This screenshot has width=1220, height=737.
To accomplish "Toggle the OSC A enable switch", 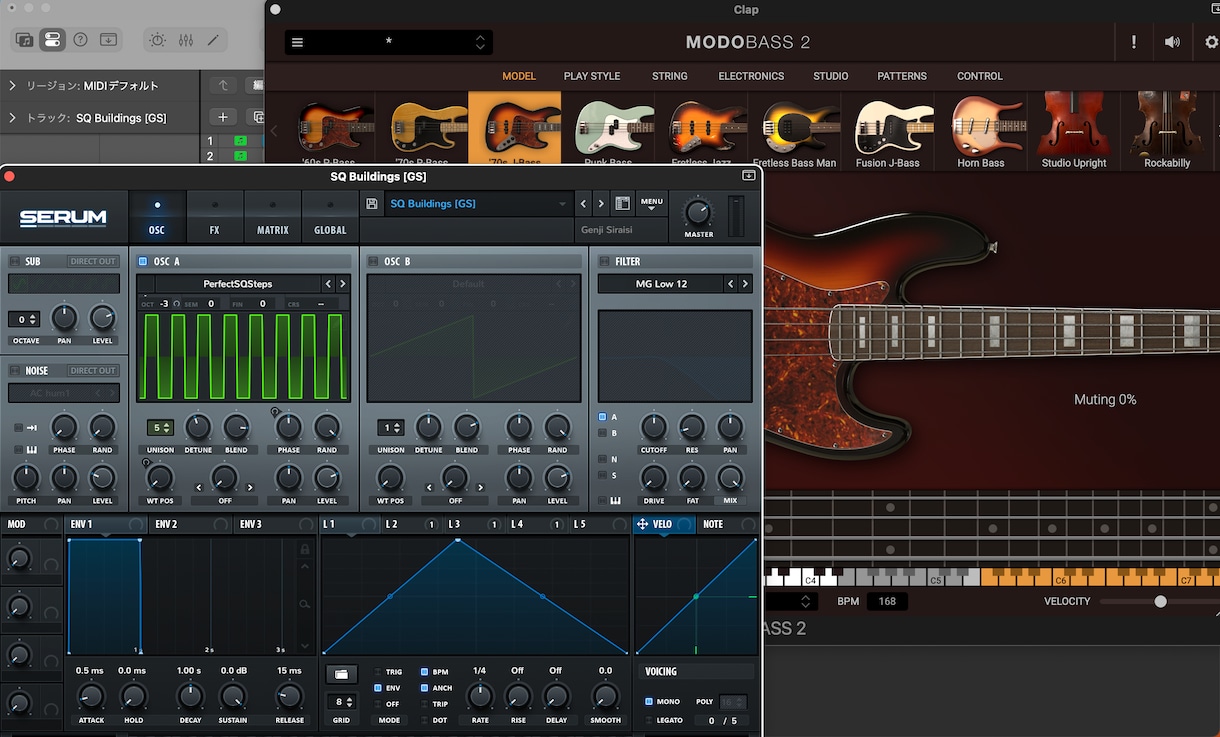I will (143, 261).
